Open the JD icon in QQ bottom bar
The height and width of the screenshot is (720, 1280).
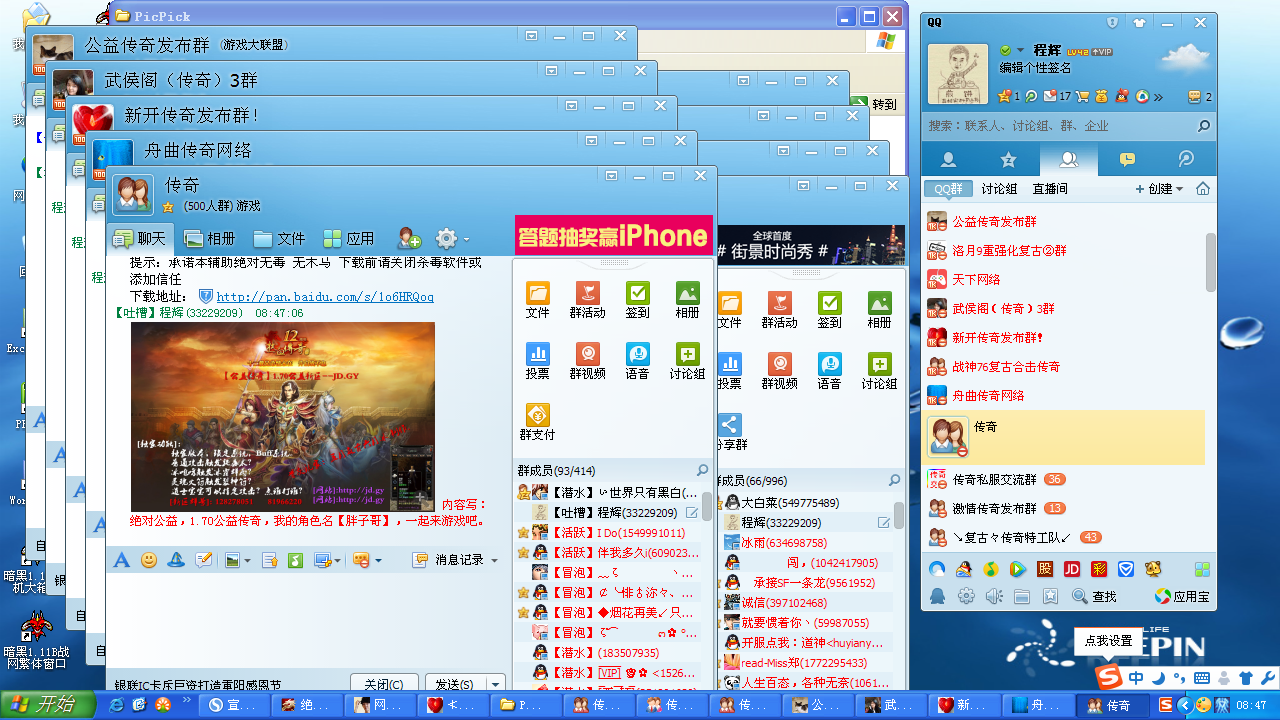(x=1071, y=569)
